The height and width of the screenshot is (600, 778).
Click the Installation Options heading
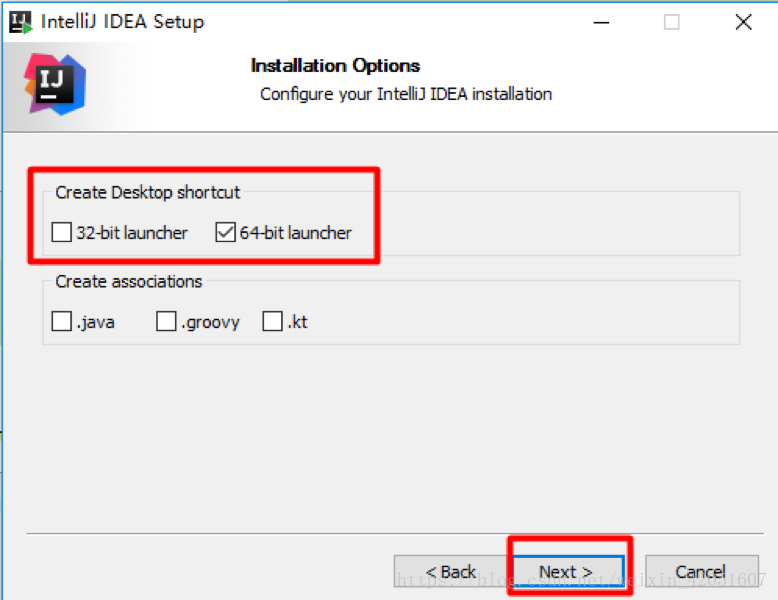click(x=335, y=66)
